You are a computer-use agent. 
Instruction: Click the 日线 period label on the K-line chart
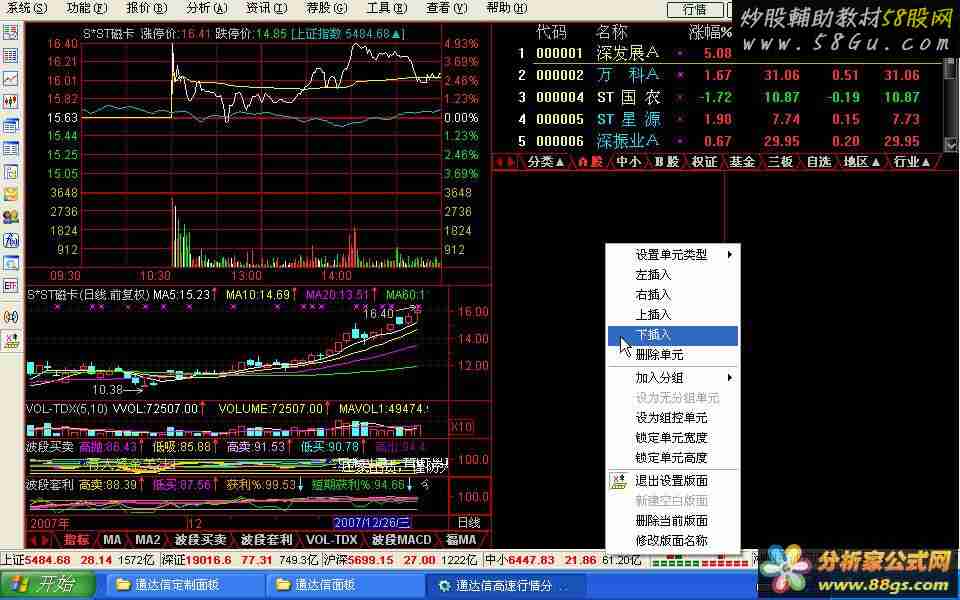(x=470, y=522)
